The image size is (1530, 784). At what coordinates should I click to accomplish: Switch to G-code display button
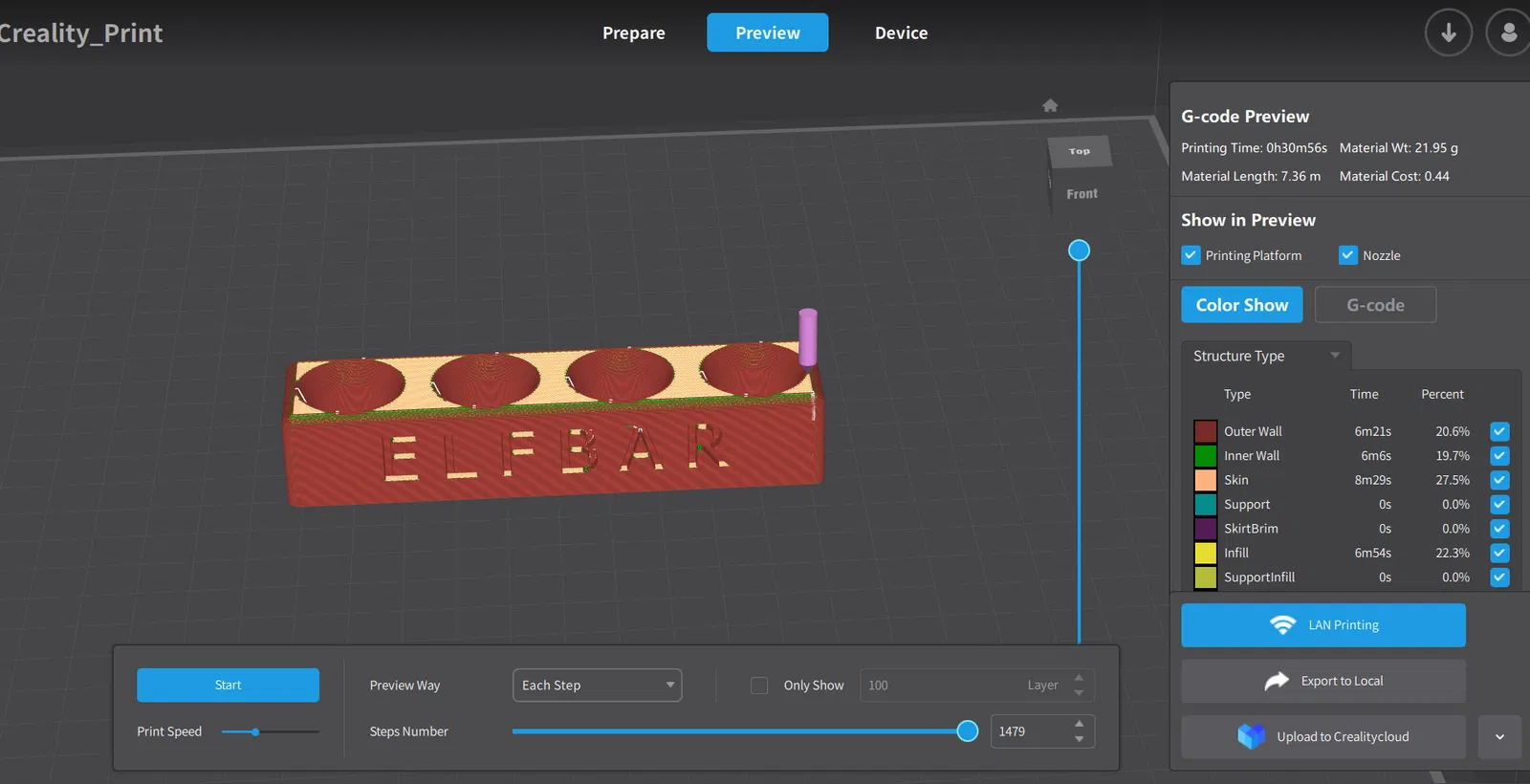tap(1375, 305)
